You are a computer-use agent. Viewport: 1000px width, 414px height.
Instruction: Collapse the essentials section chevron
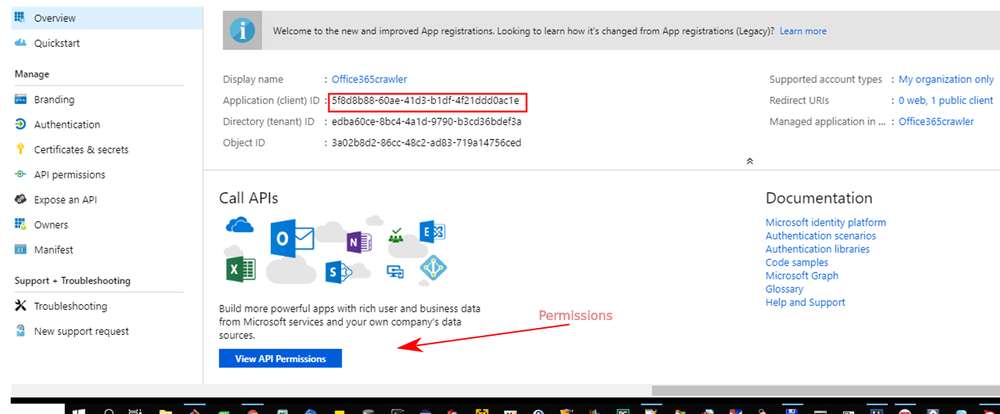[749, 161]
